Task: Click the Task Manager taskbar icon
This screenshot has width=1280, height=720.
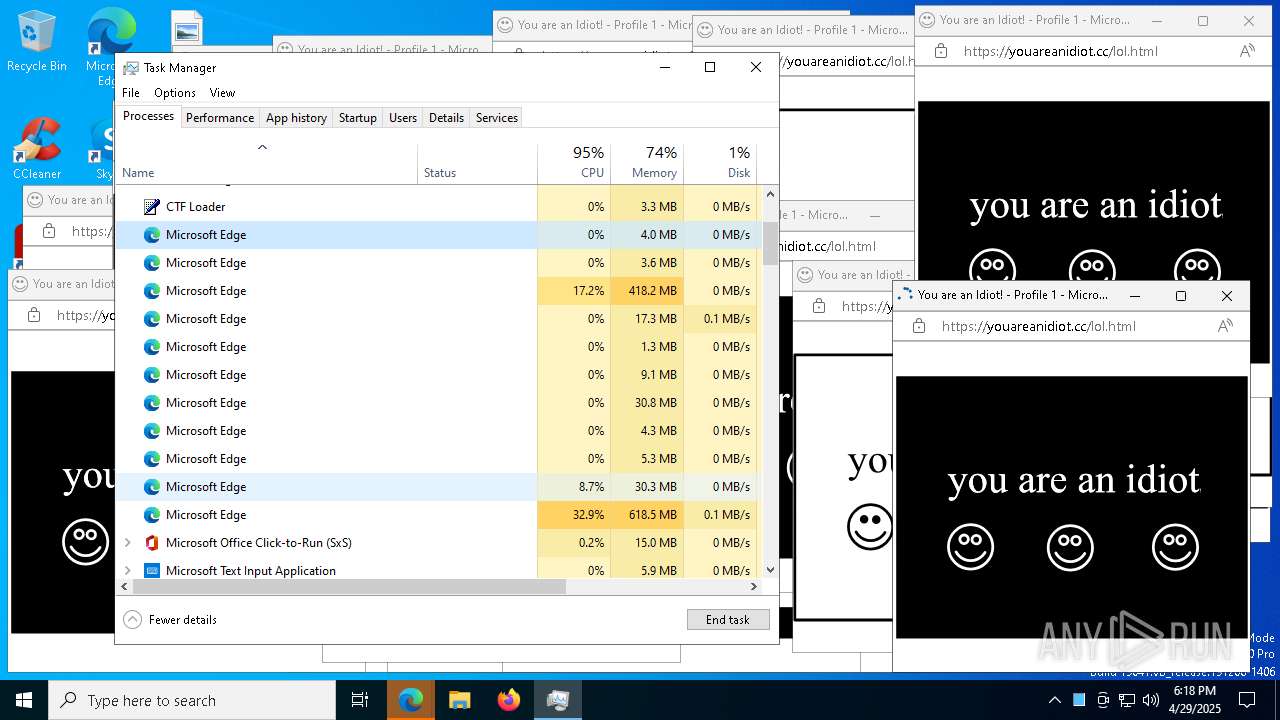Action: [558, 700]
